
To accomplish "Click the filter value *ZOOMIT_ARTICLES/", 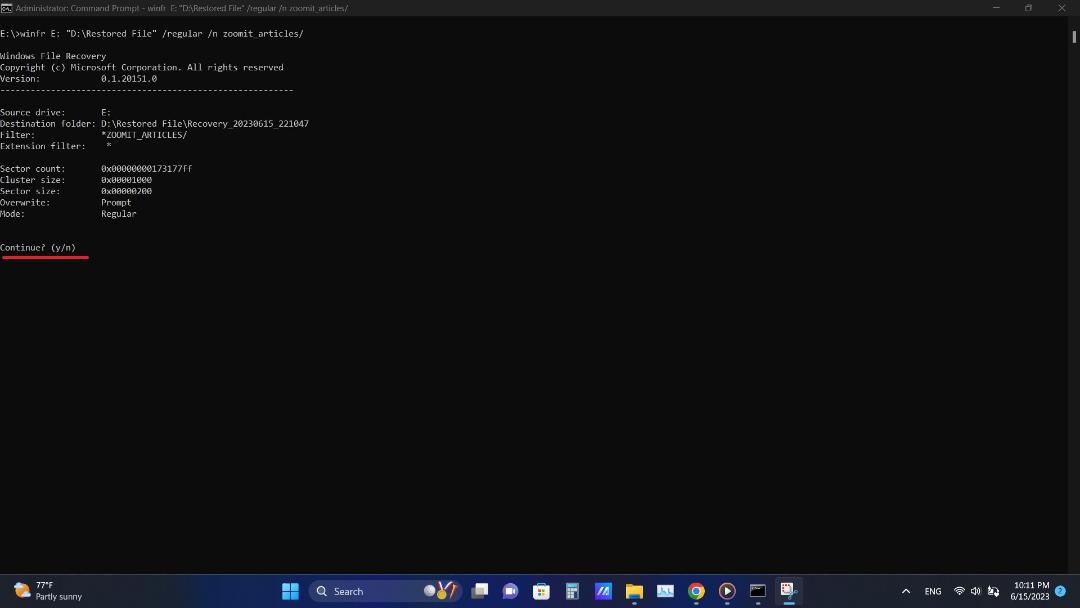I will [144, 134].
